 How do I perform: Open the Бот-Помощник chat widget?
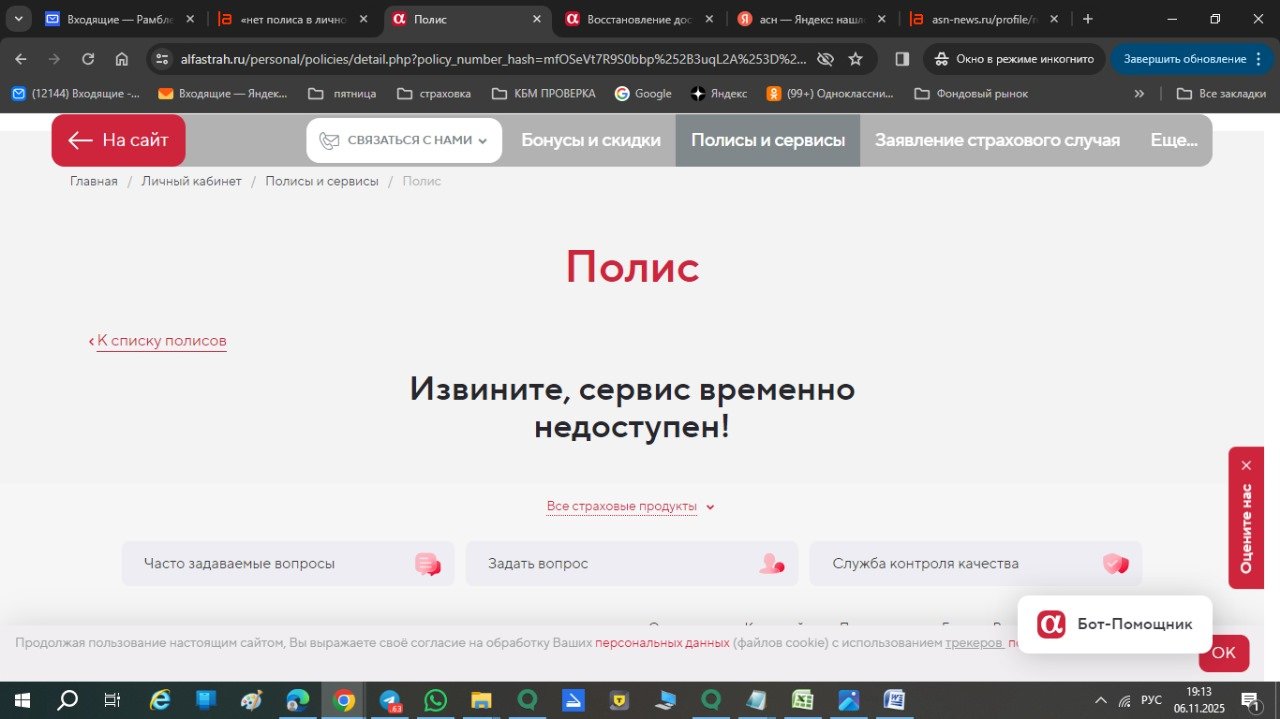coord(1114,624)
